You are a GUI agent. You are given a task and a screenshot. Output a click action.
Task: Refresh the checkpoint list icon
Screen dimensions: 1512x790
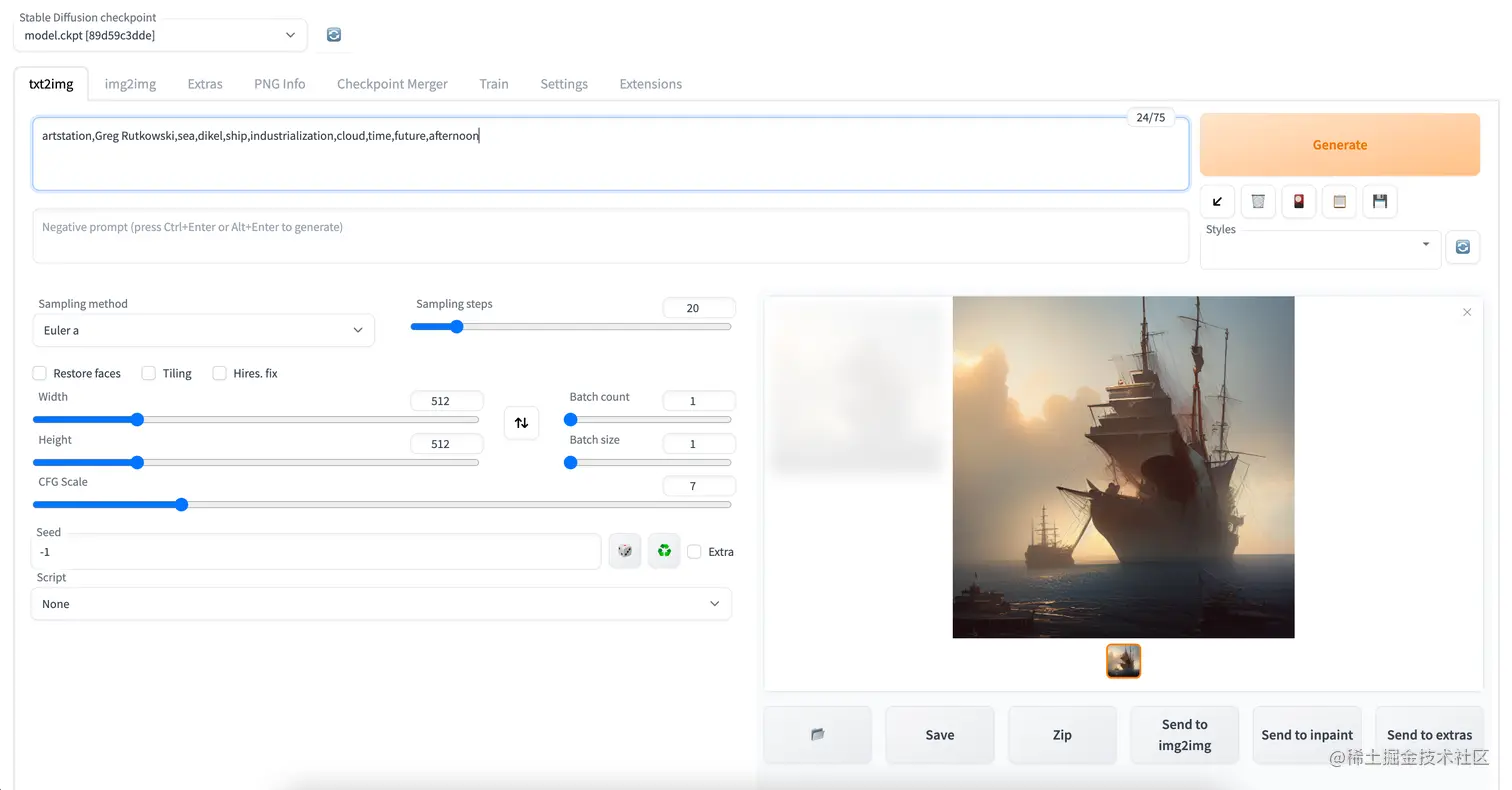pos(334,35)
